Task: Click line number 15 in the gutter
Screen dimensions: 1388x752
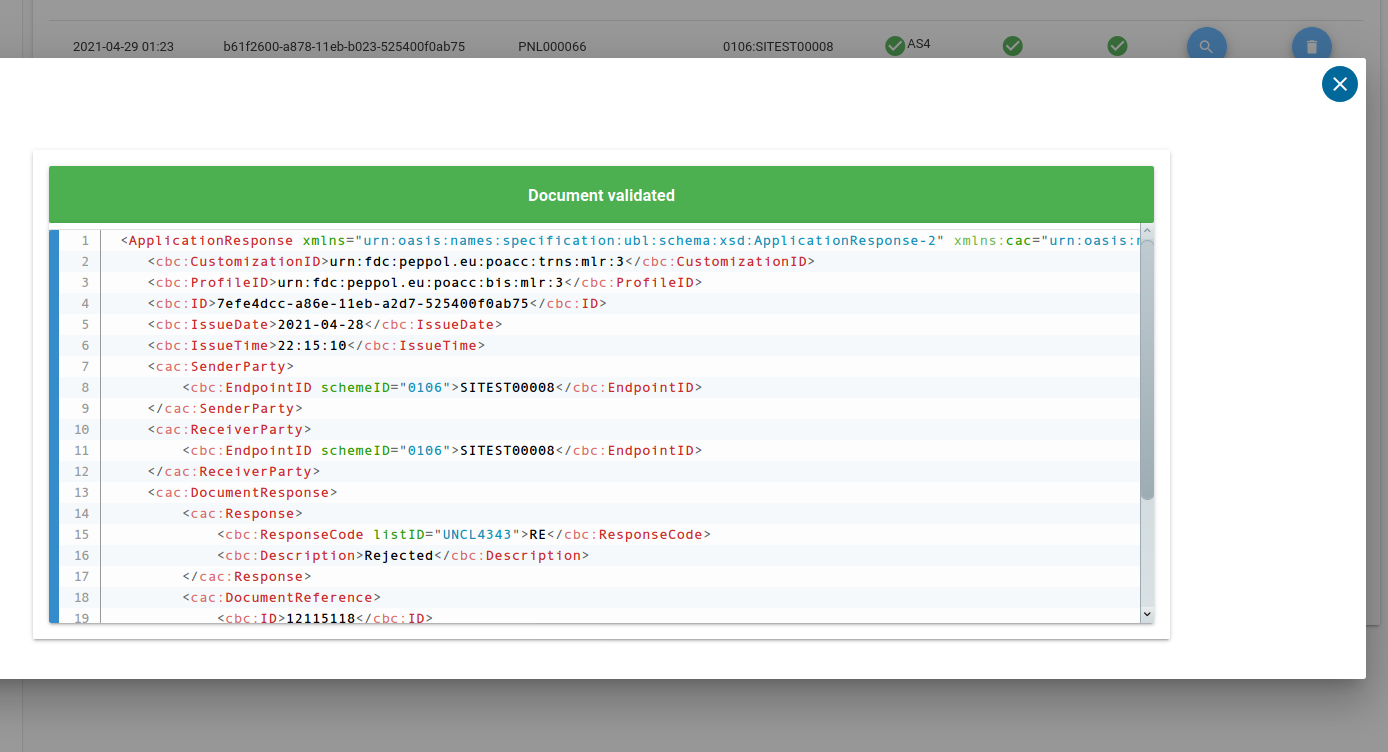Action: pyautogui.click(x=82, y=535)
